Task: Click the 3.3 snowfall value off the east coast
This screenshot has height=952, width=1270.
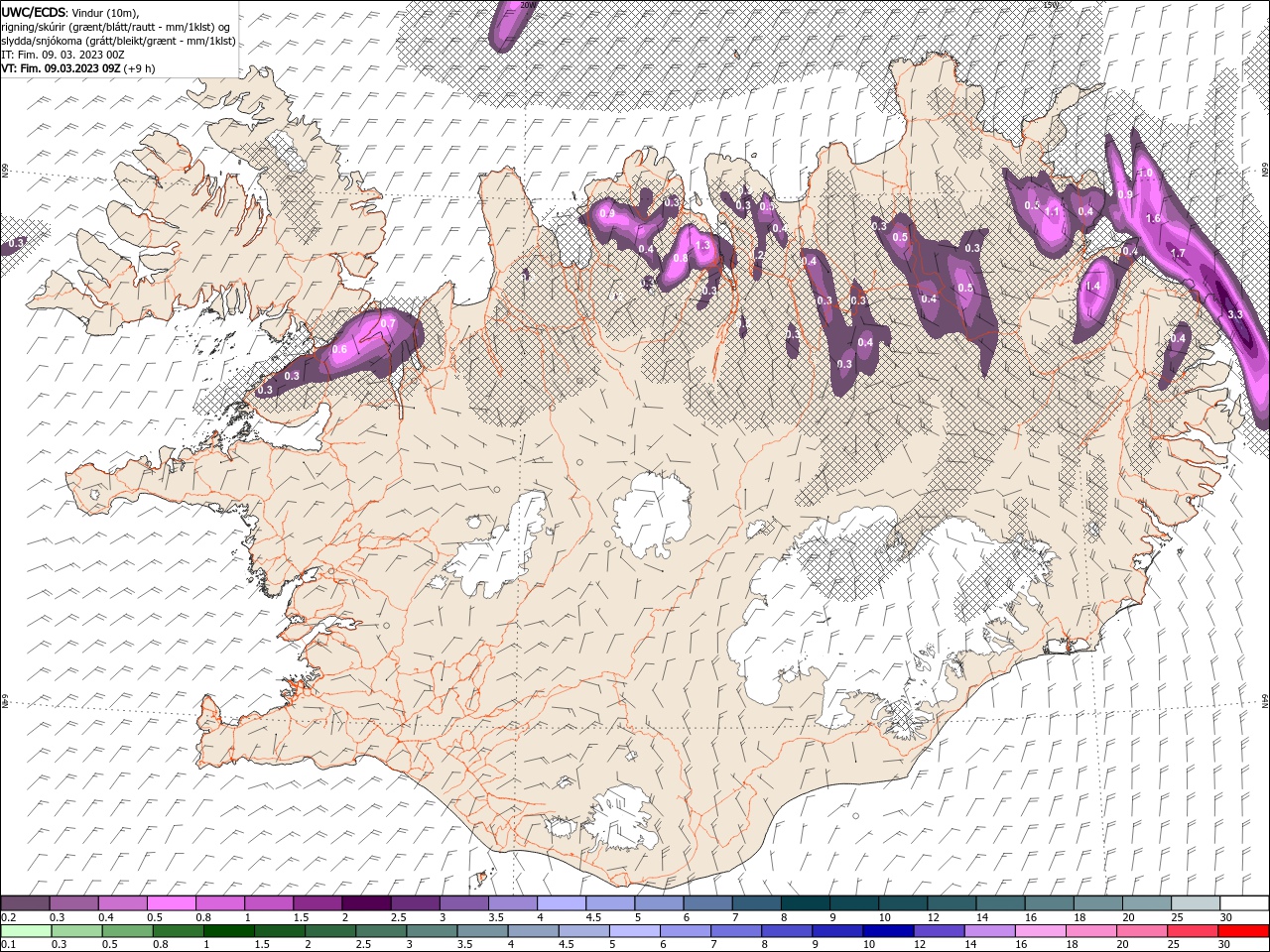Action: click(1235, 314)
